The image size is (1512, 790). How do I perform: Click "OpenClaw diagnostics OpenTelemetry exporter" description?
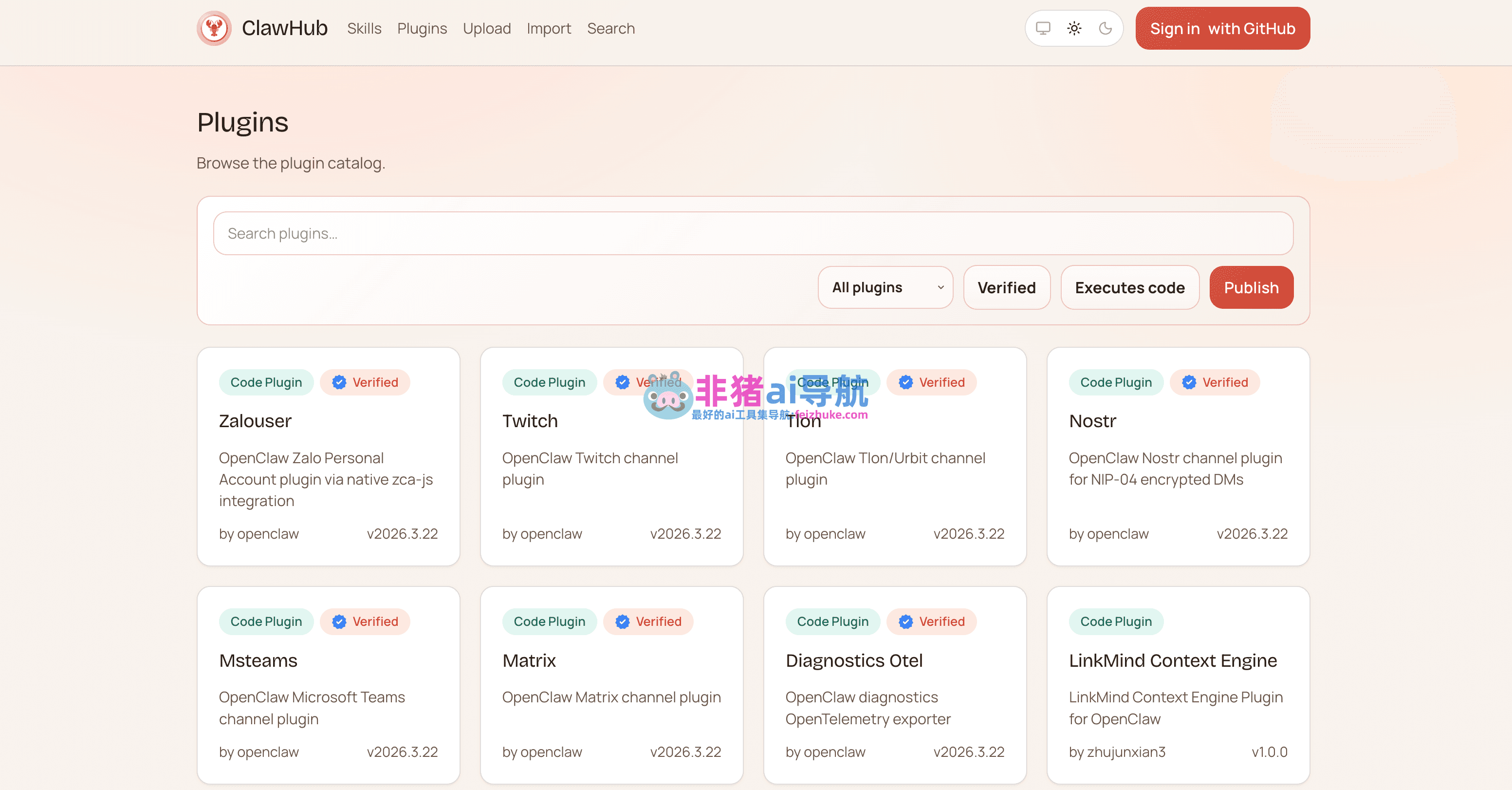[868, 708]
